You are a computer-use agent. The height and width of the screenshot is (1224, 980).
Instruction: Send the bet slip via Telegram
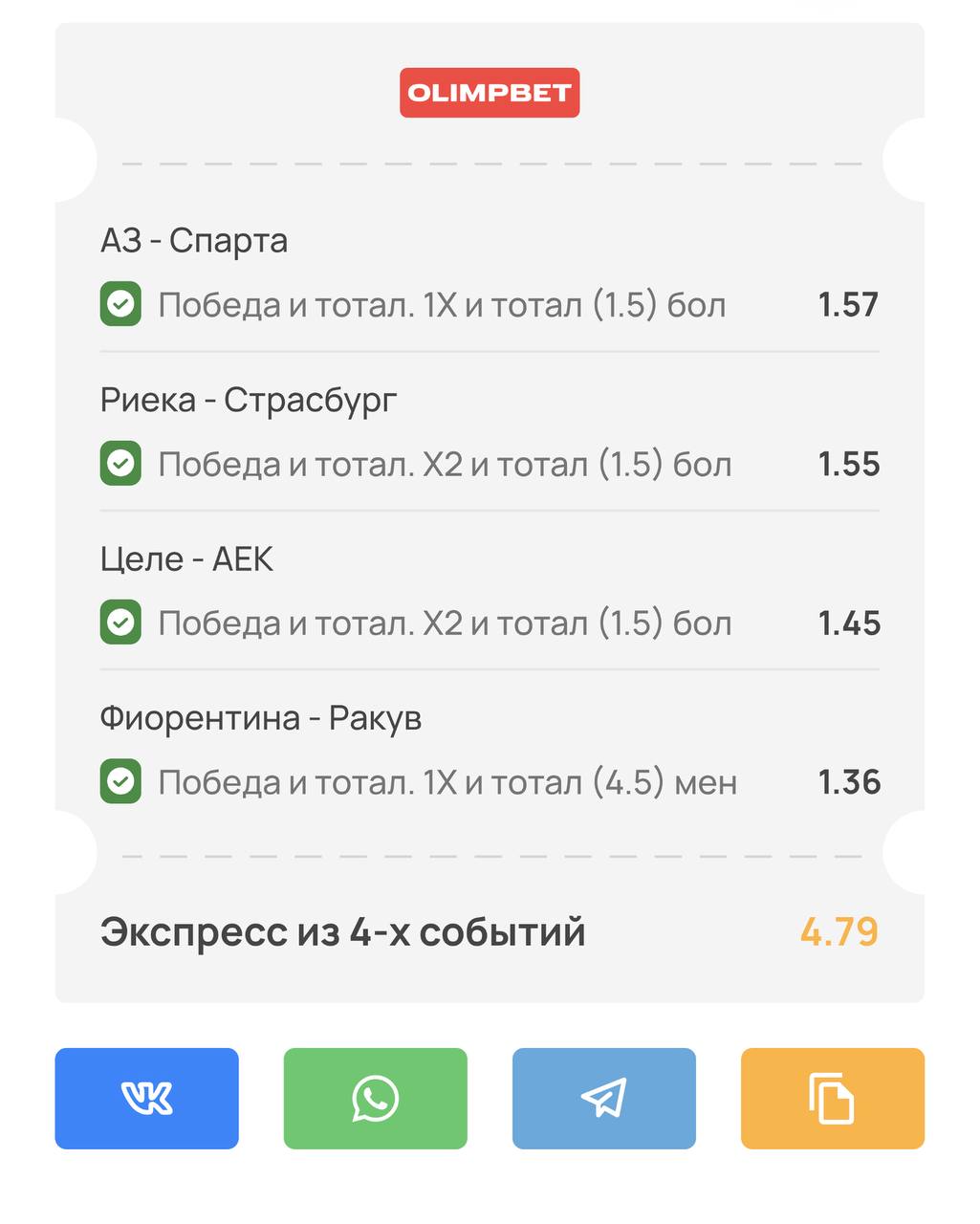[603, 1098]
